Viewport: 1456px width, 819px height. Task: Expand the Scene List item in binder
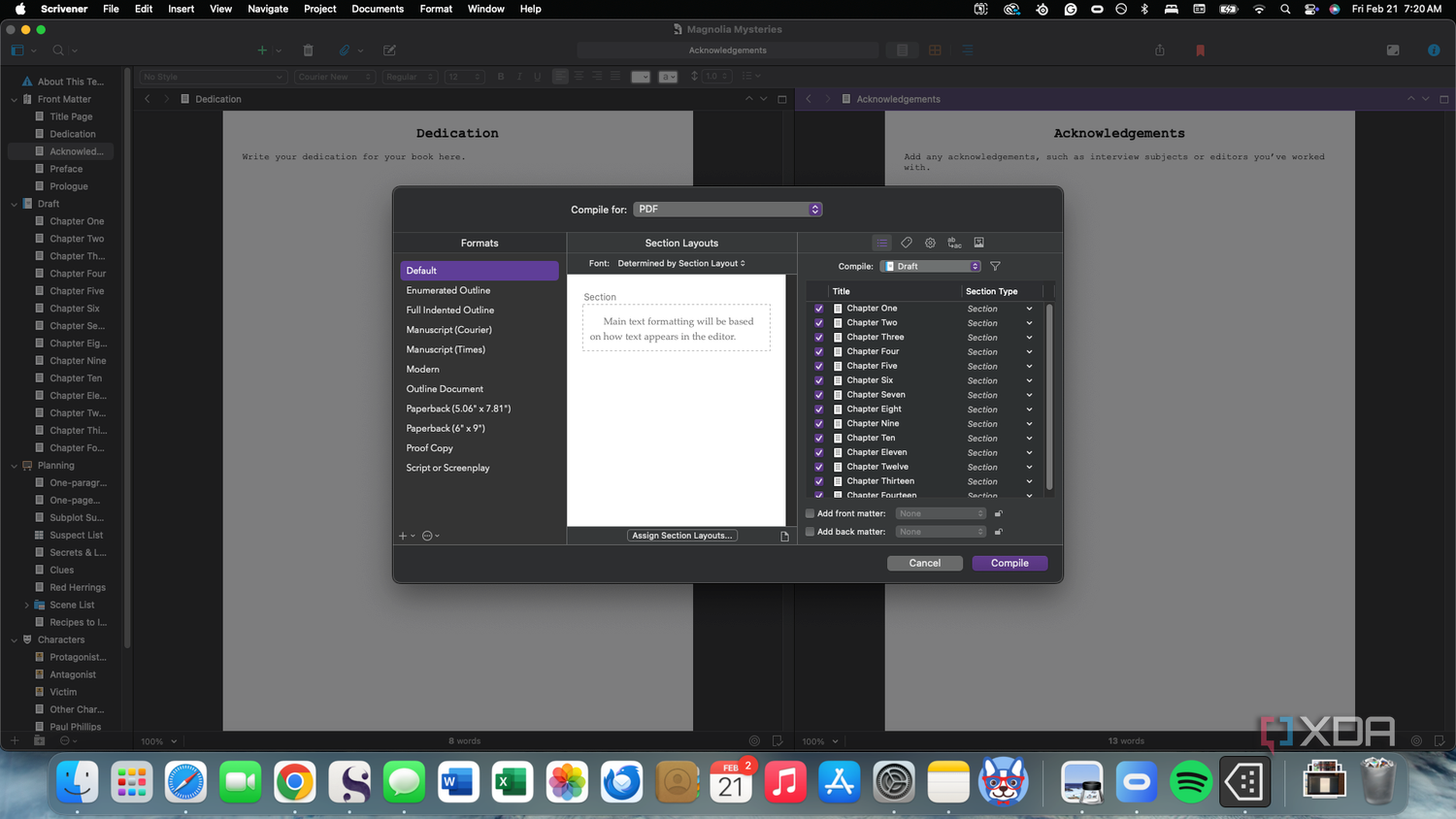click(x=26, y=605)
